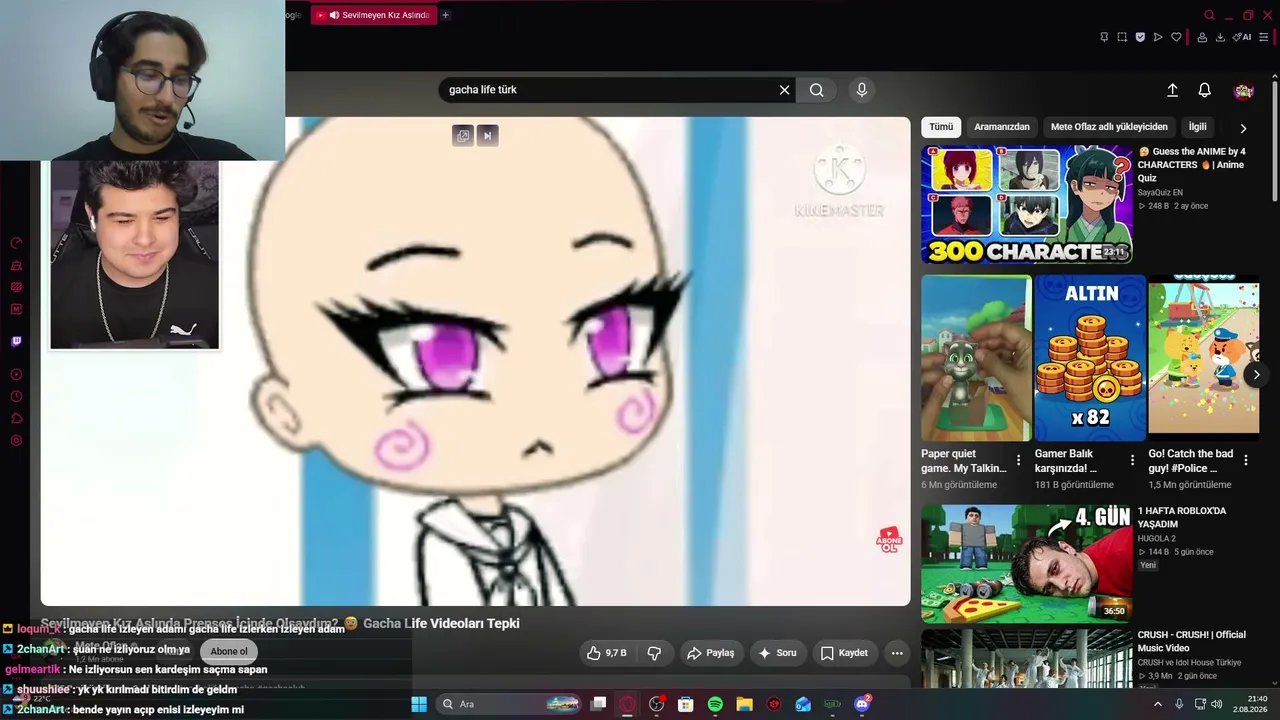Open a new browser tab with the plus
This screenshot has width=1280, height=720.
pyautogui.click(x=445, y=15)
